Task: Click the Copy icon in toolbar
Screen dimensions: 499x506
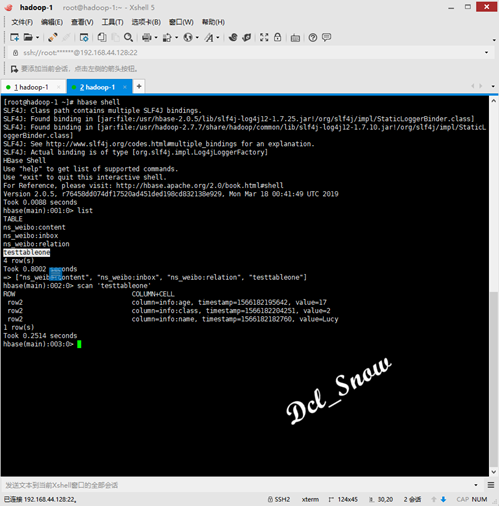Action: pos(102,37)
